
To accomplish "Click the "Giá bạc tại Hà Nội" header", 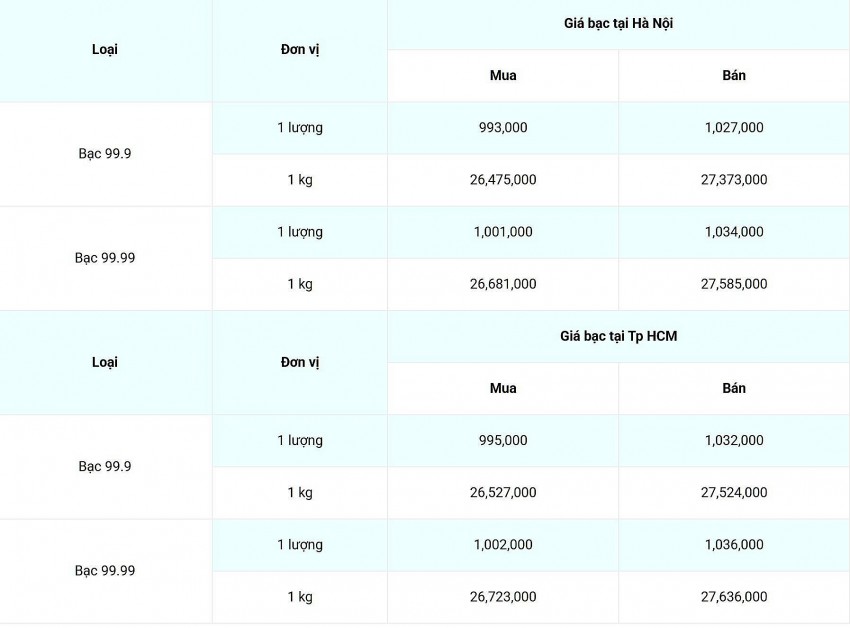I will [x=618, y=23].
